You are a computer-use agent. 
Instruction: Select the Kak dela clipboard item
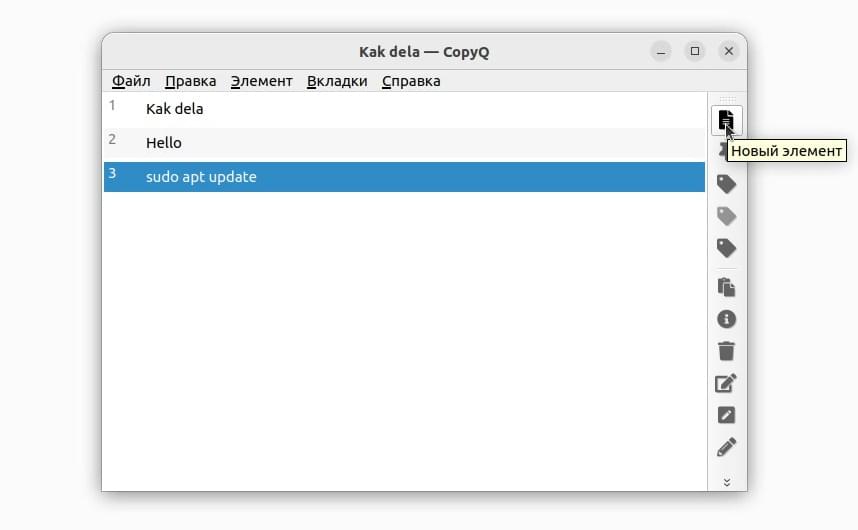[x=404, y=109]
